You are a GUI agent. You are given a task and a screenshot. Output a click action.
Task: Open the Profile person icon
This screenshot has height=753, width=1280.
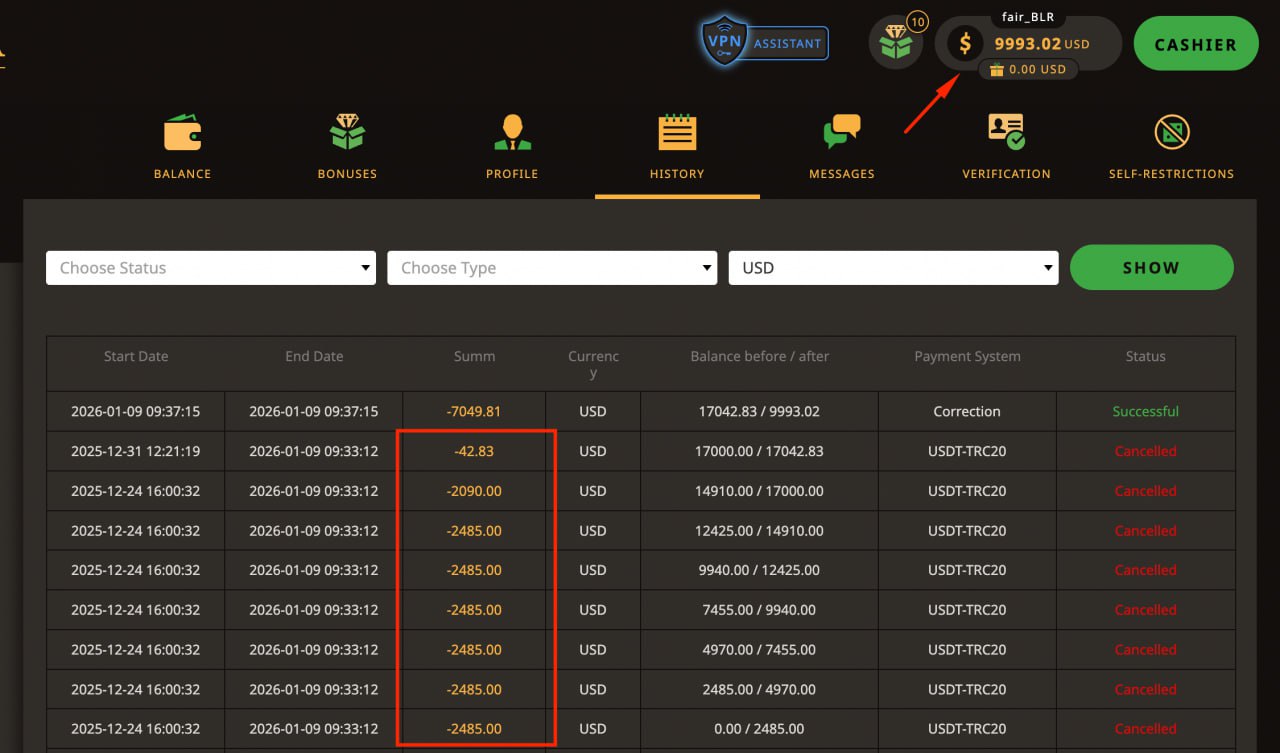(512, 132)
